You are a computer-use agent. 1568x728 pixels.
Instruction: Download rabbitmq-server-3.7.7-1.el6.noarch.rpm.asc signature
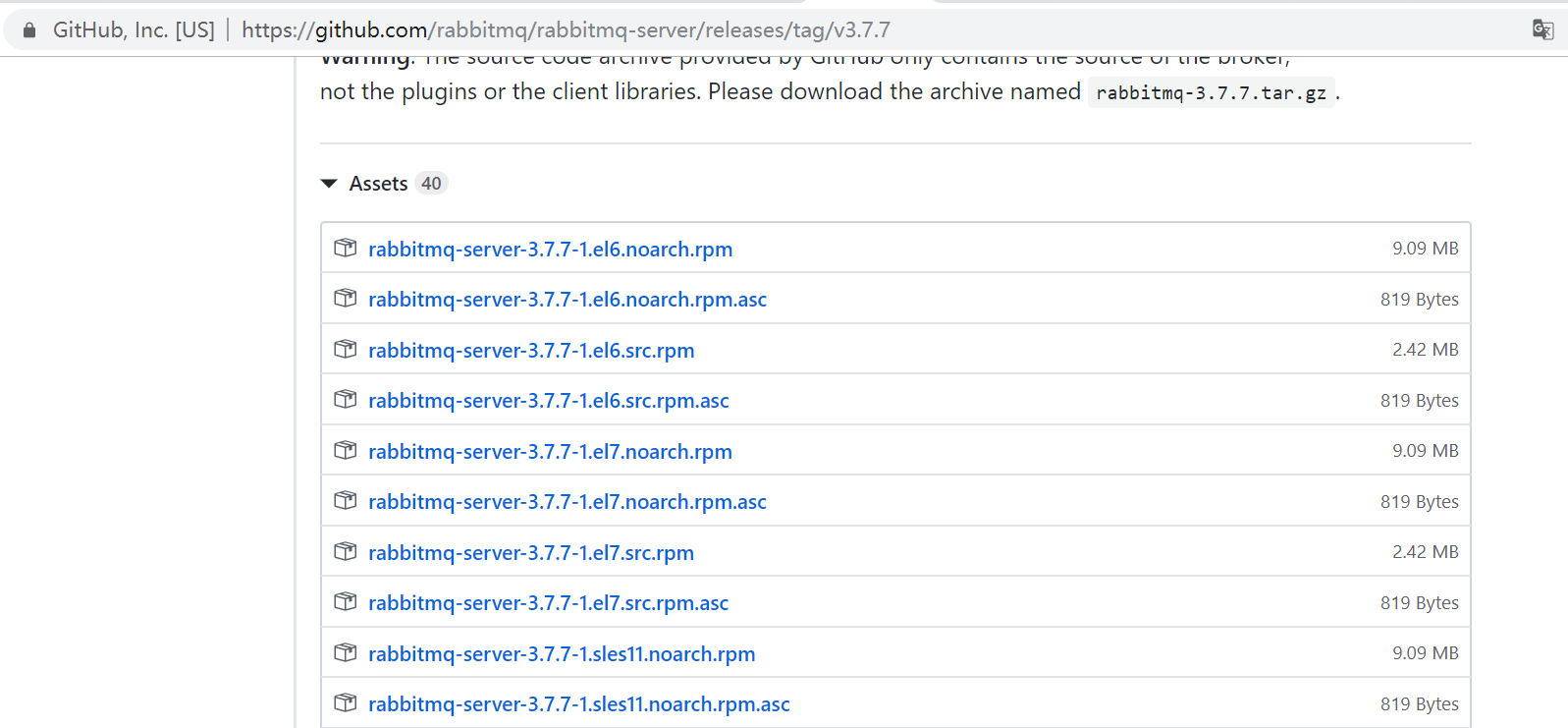click(568, 300)
